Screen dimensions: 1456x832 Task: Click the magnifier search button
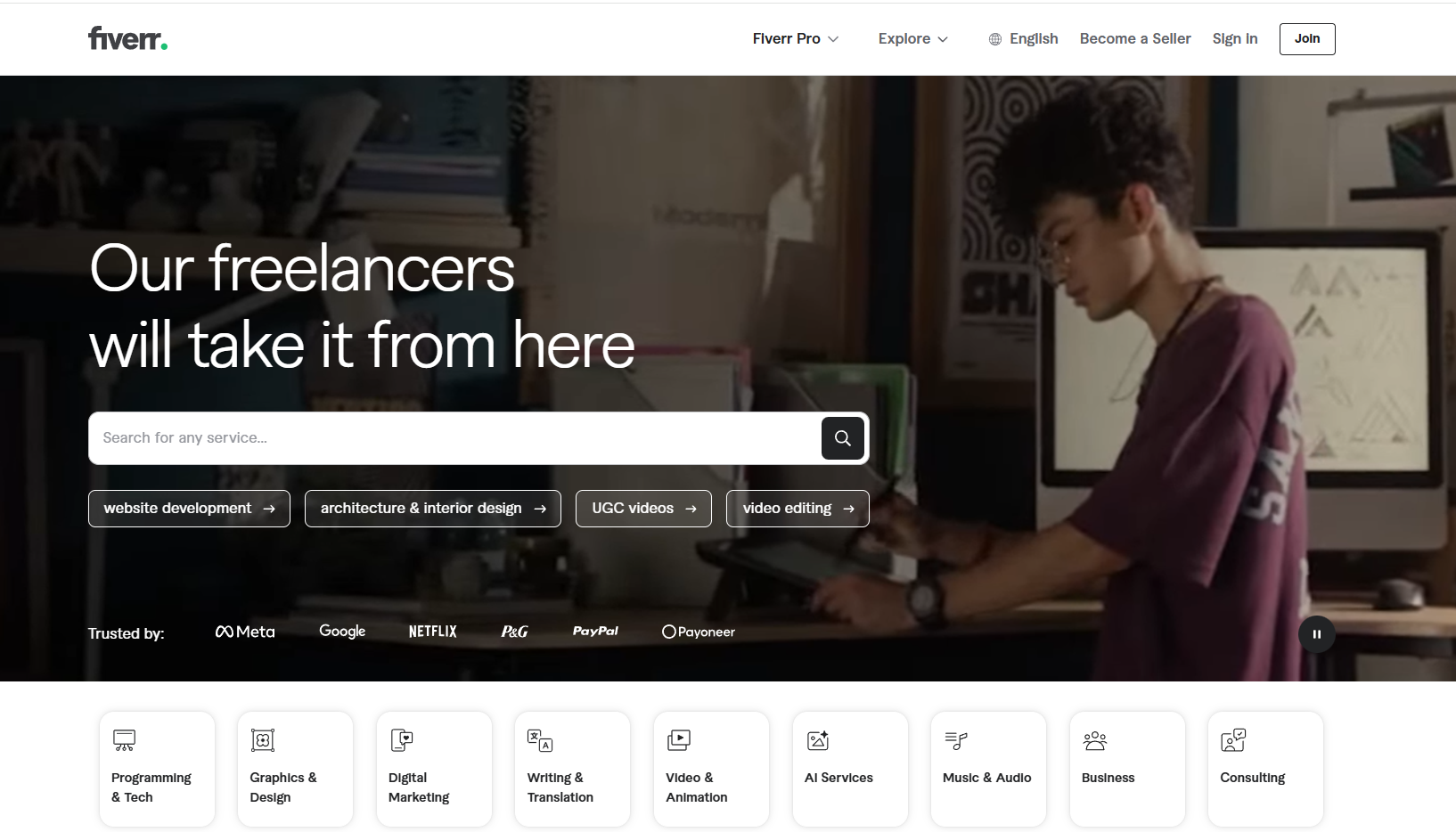point(842,438)
